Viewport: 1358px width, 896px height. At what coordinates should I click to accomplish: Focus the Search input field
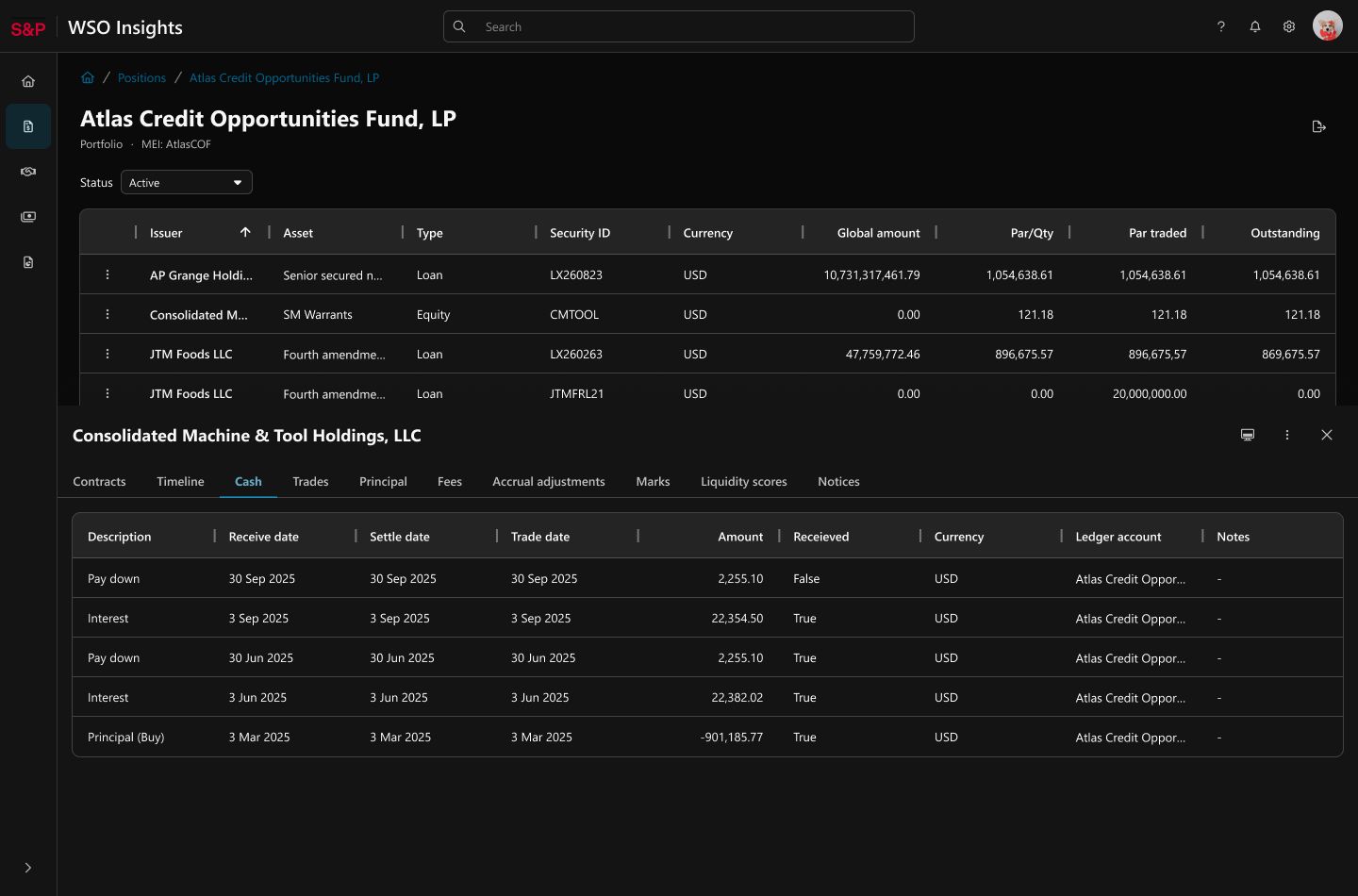(679, 26)
